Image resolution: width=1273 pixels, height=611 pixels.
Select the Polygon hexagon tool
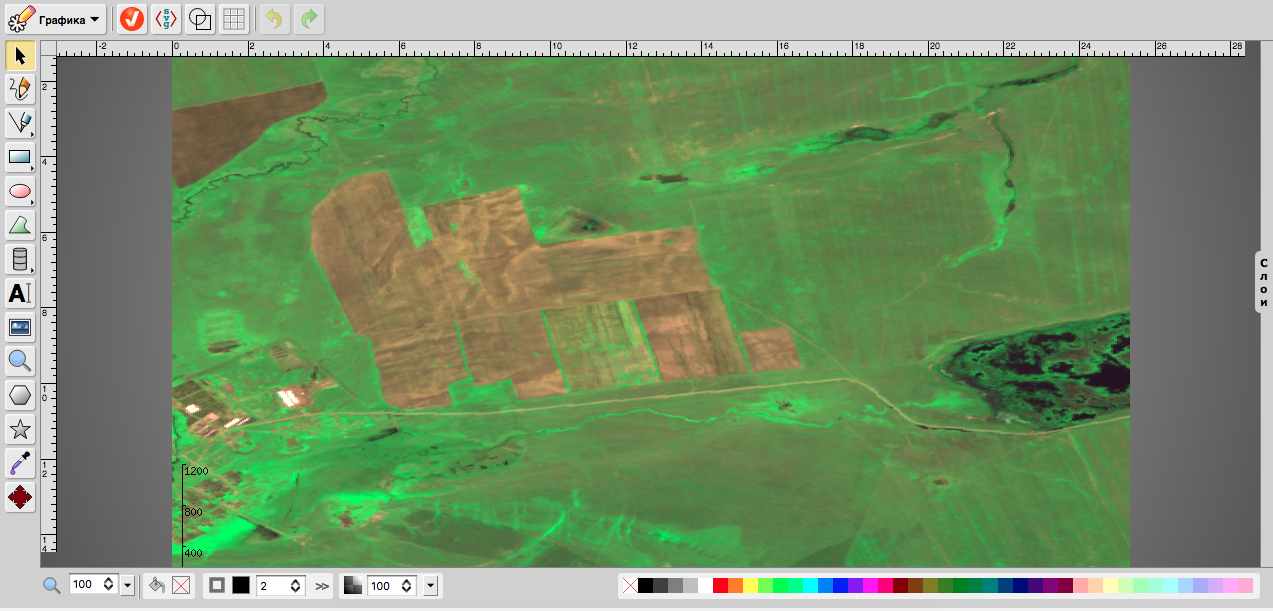pos(20,395)
